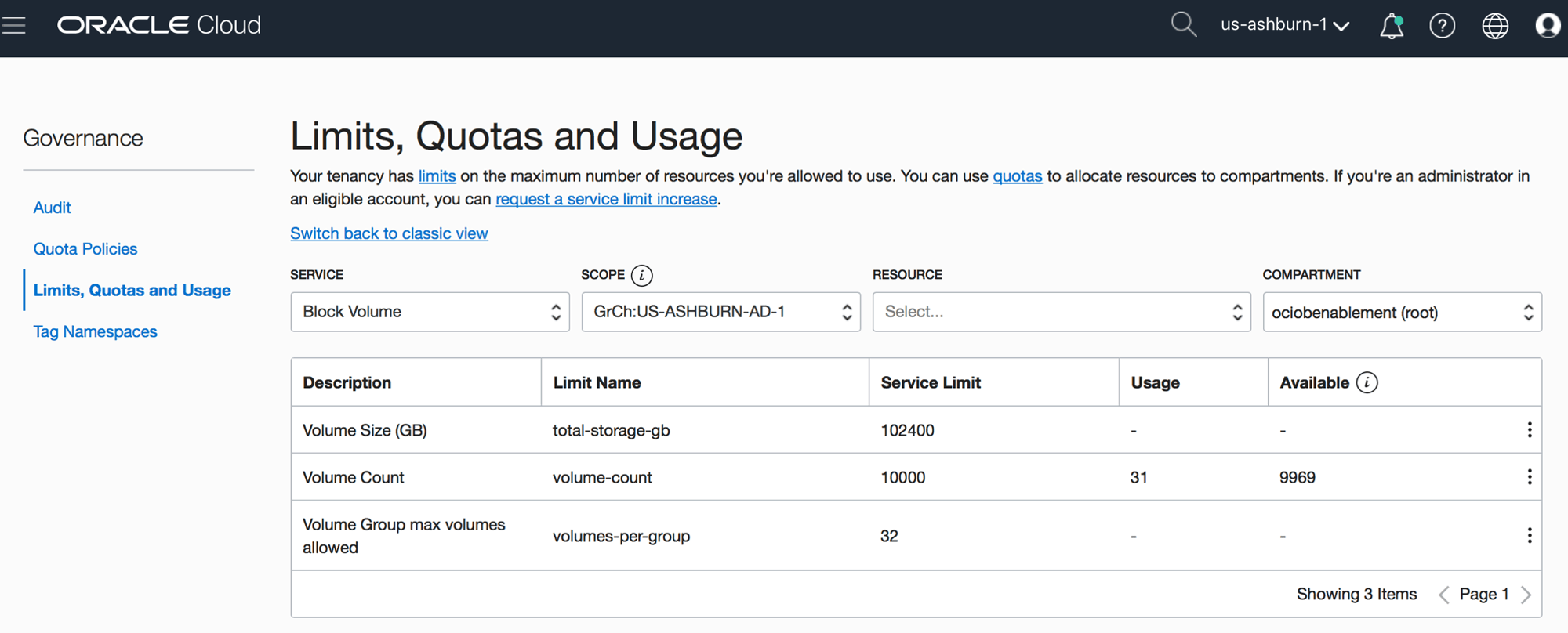Open the notifications bell icon
This screenshot has height=633, width=1568.
click(x=1392, y=26)
